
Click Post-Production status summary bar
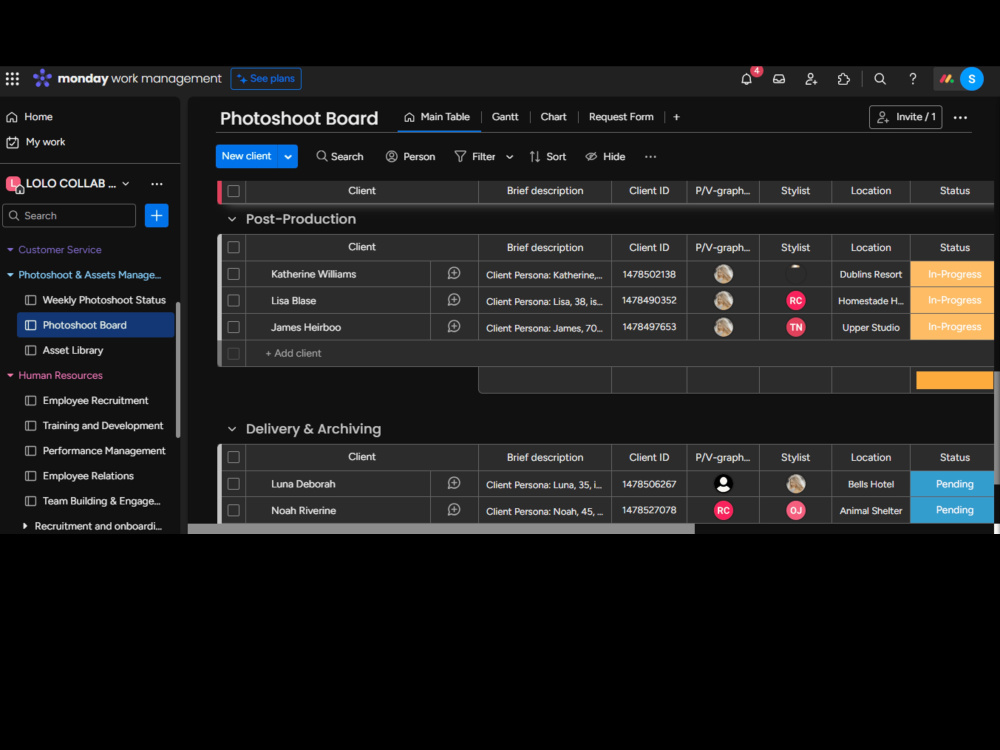[954, 380]
